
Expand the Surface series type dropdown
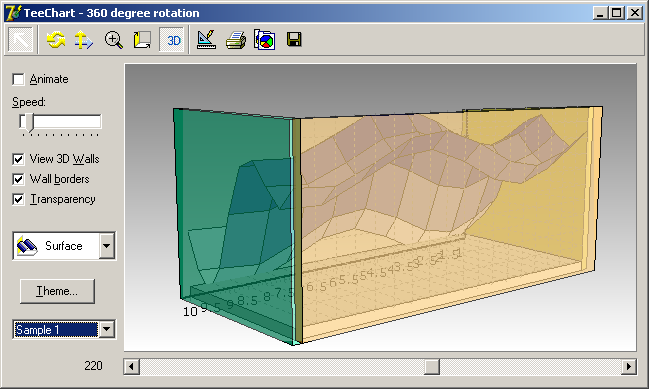(107, 246)
